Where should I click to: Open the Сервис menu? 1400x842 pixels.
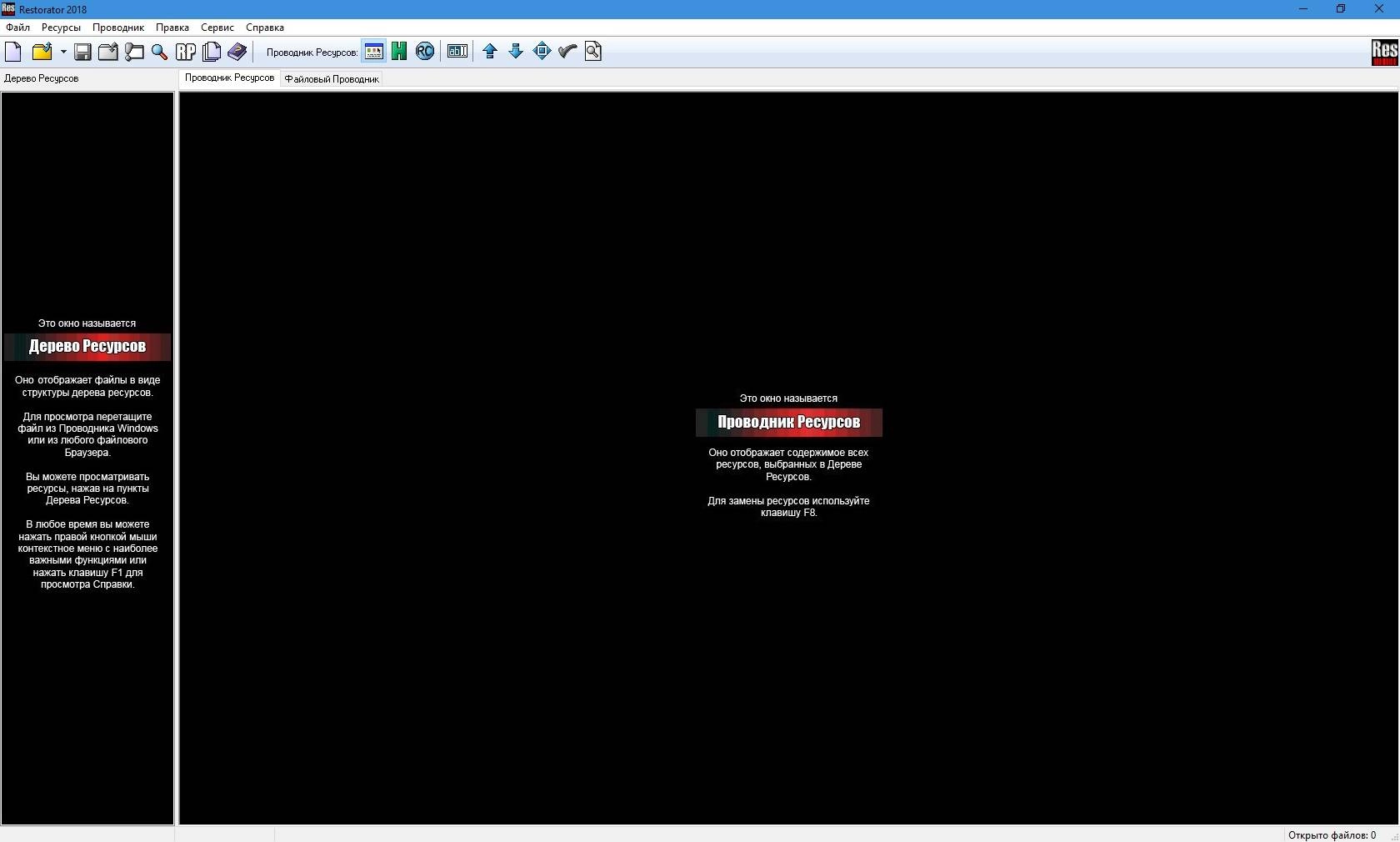pos(217,28)
